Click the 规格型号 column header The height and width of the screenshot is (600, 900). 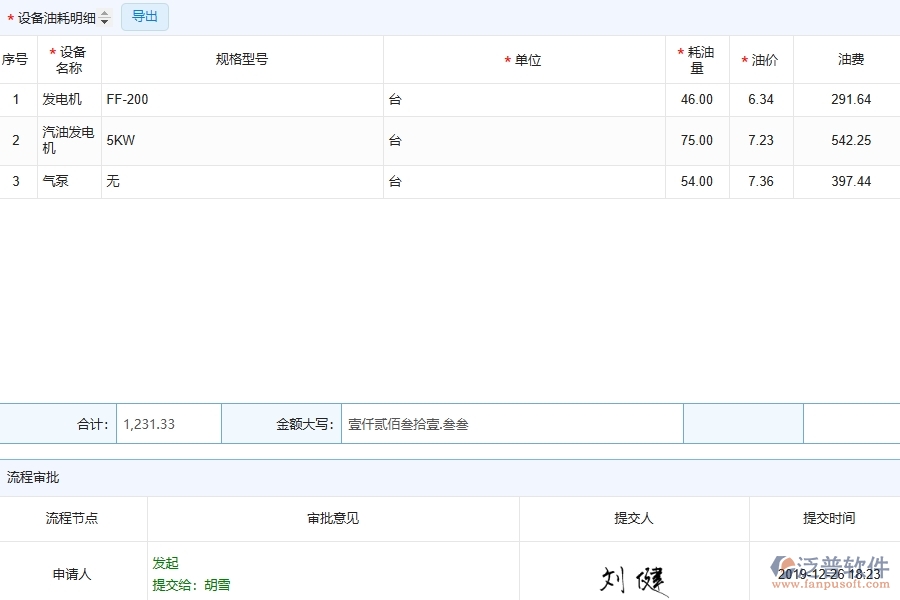coord(243,59)
